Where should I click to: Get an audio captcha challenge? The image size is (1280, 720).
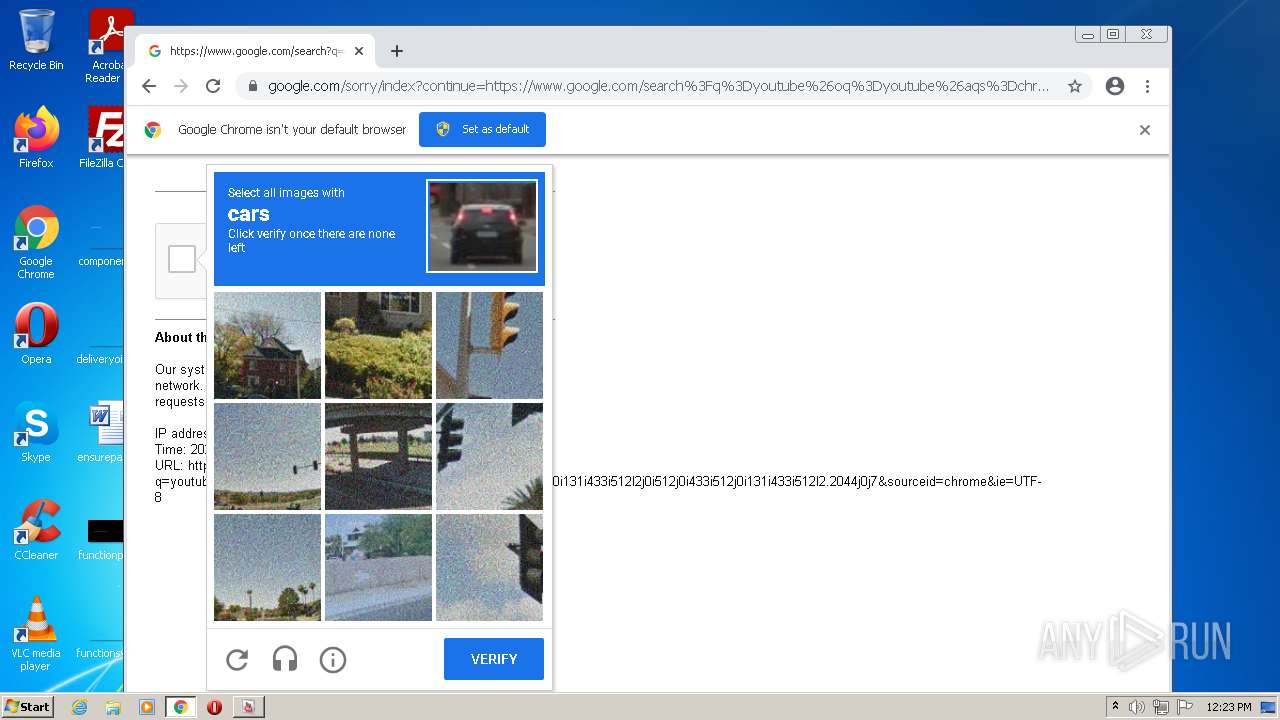click(x=285, y=659)
